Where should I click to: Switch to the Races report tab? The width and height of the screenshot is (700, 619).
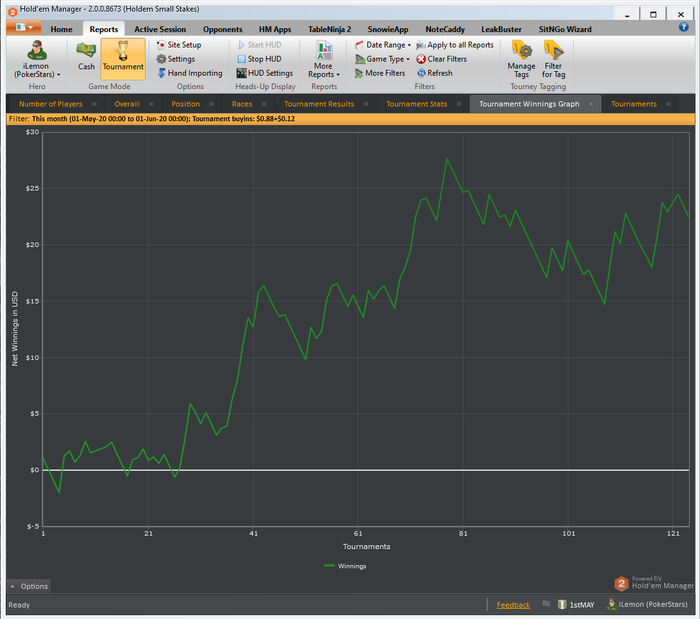(x=242, y=104)
